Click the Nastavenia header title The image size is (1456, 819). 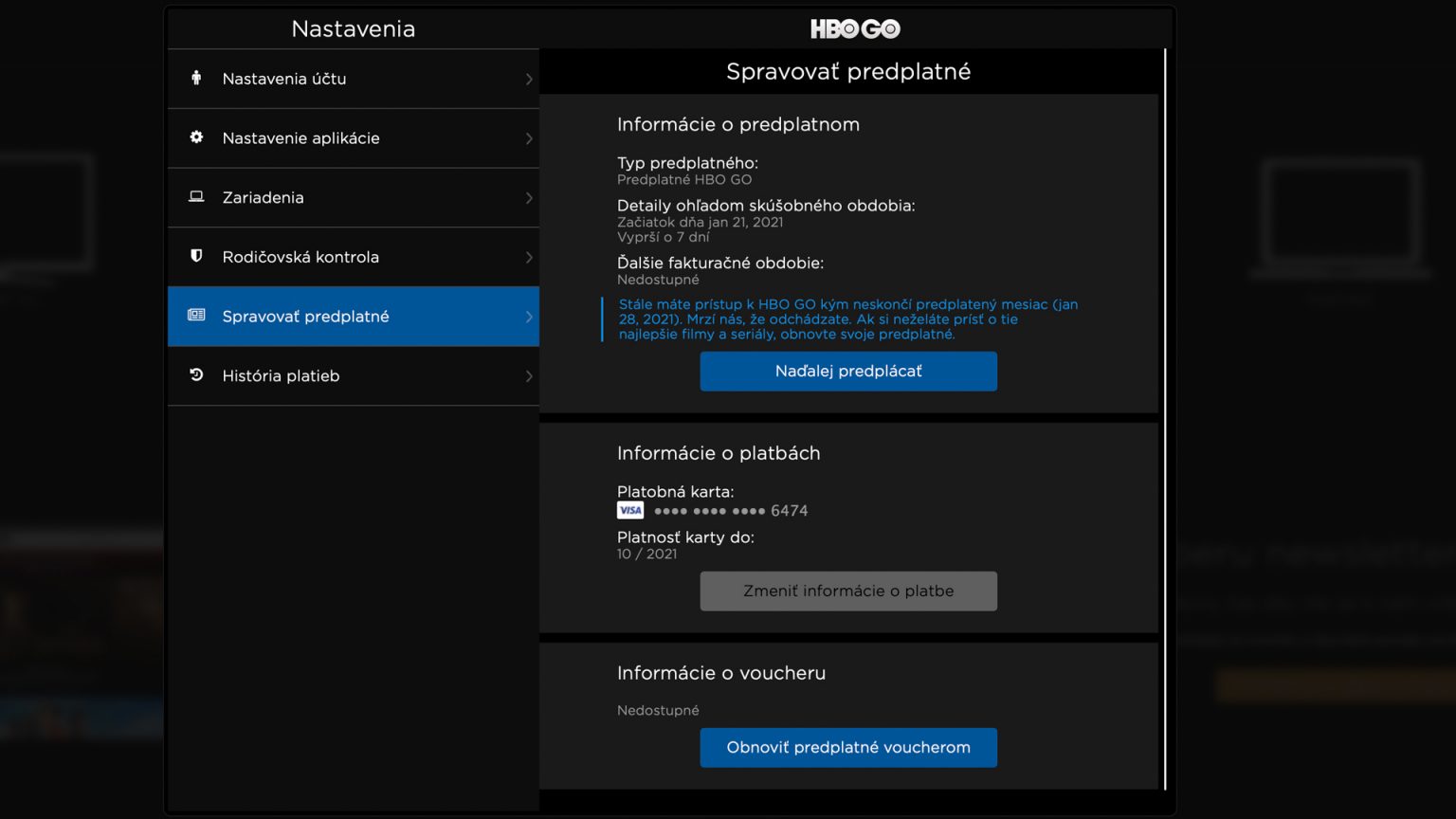tap(354, 28)
